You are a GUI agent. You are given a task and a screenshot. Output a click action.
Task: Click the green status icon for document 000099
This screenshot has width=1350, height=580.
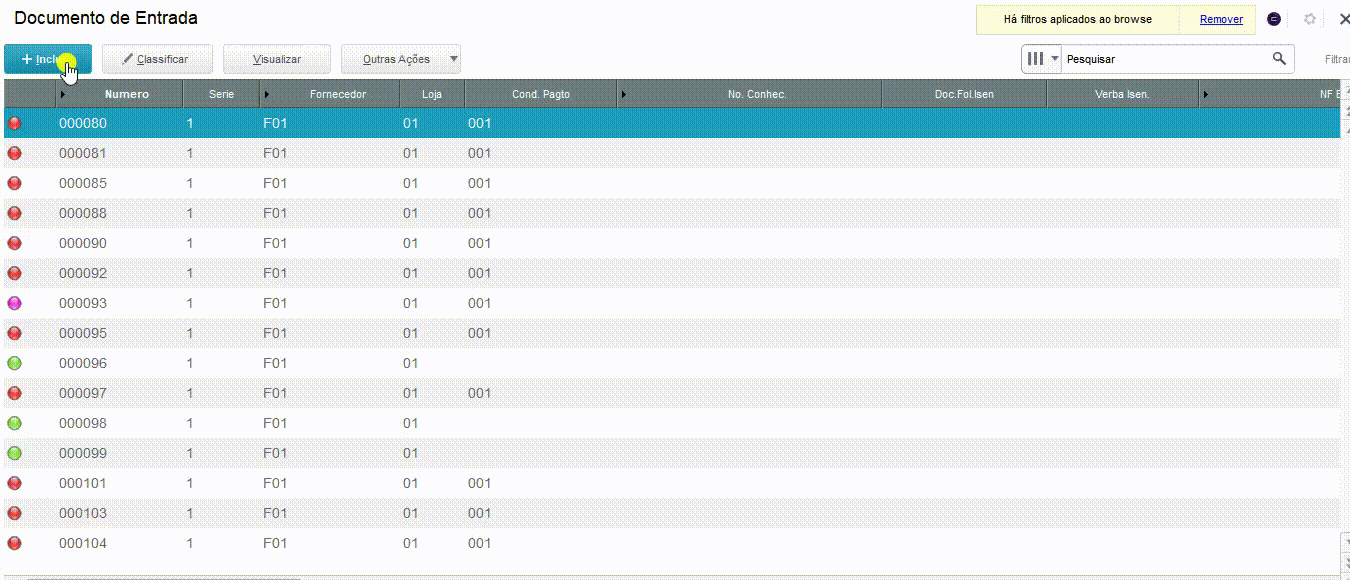[x=14, y=453]
